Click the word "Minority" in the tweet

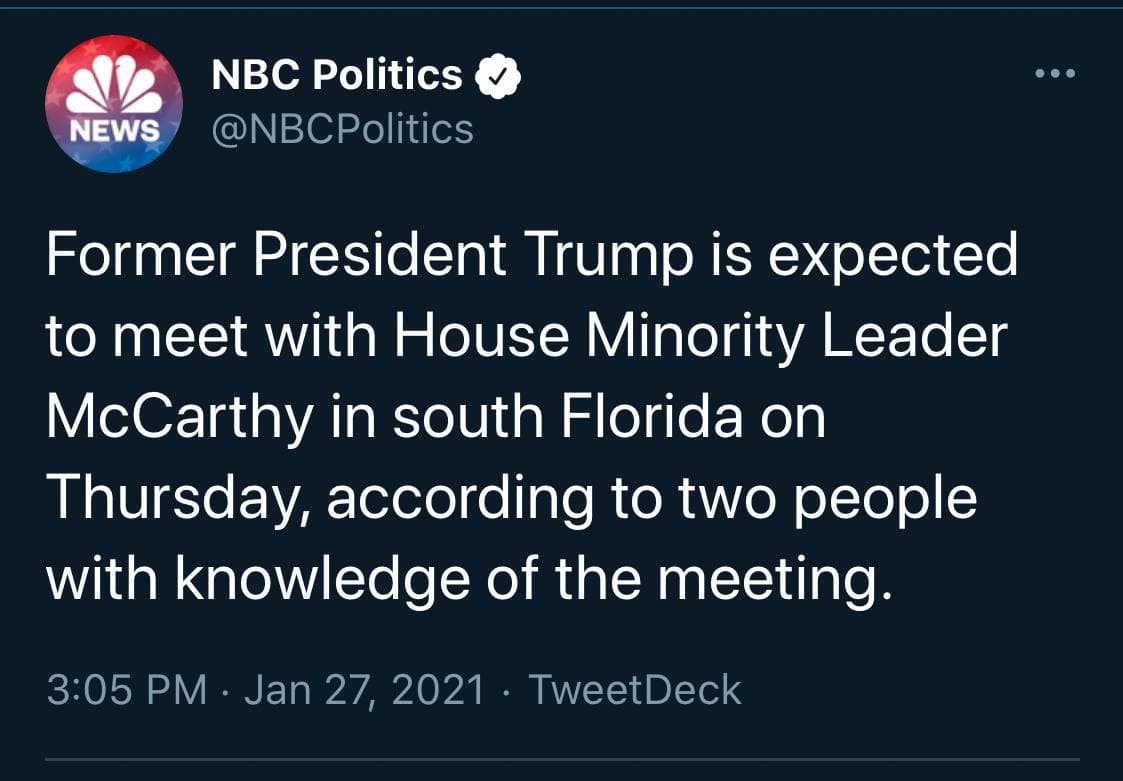tap(695, 337)
